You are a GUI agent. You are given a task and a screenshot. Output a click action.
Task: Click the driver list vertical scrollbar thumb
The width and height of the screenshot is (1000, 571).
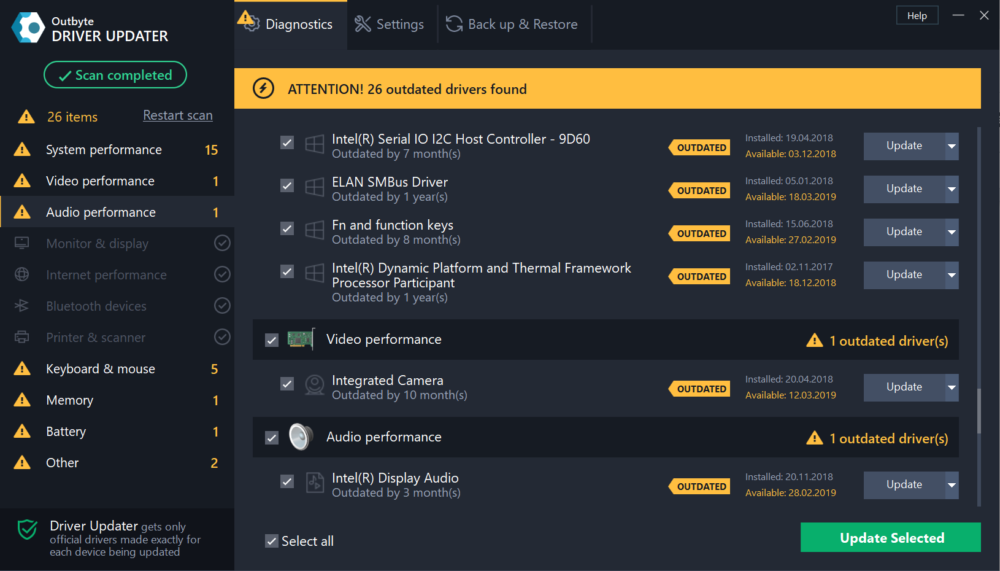click(x=979, y=411)
